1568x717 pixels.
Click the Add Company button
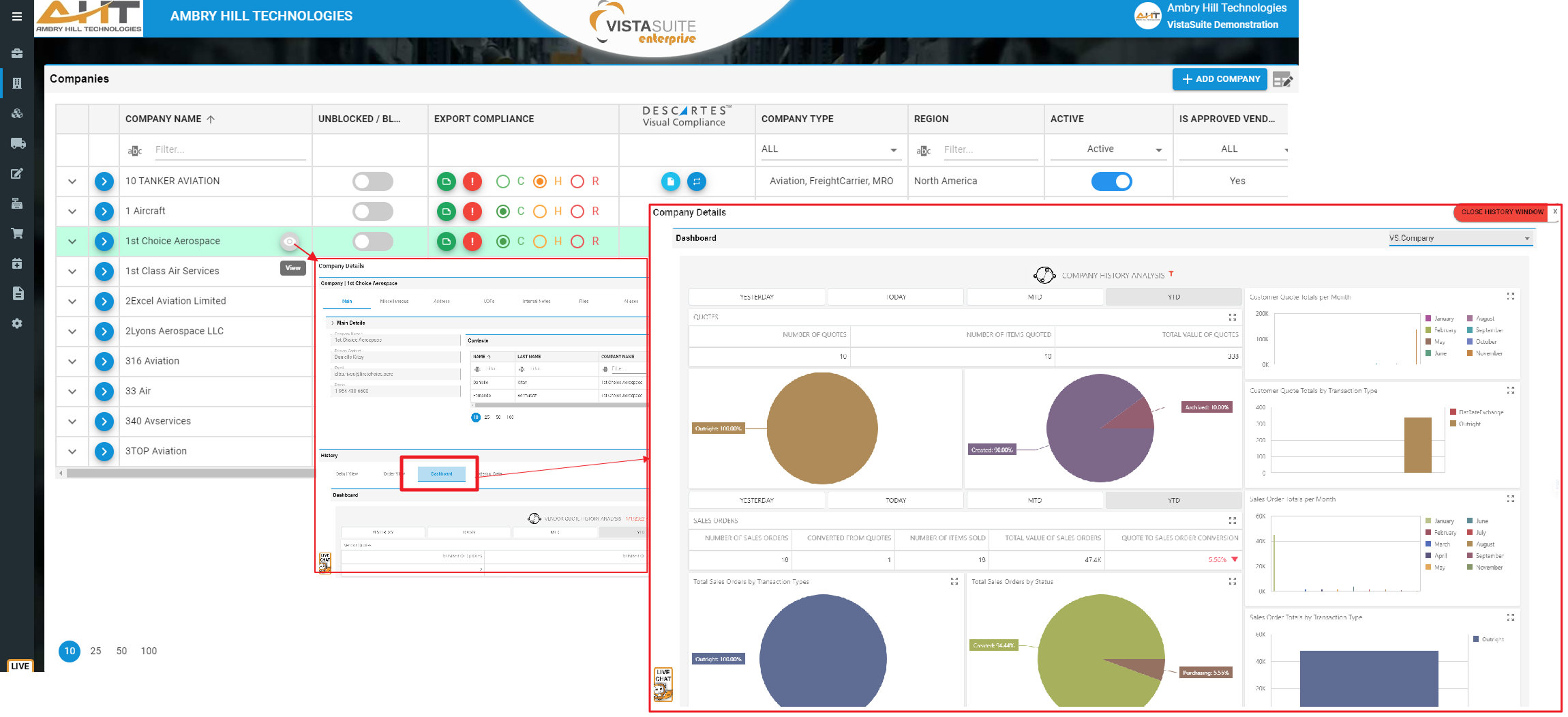1220,79
